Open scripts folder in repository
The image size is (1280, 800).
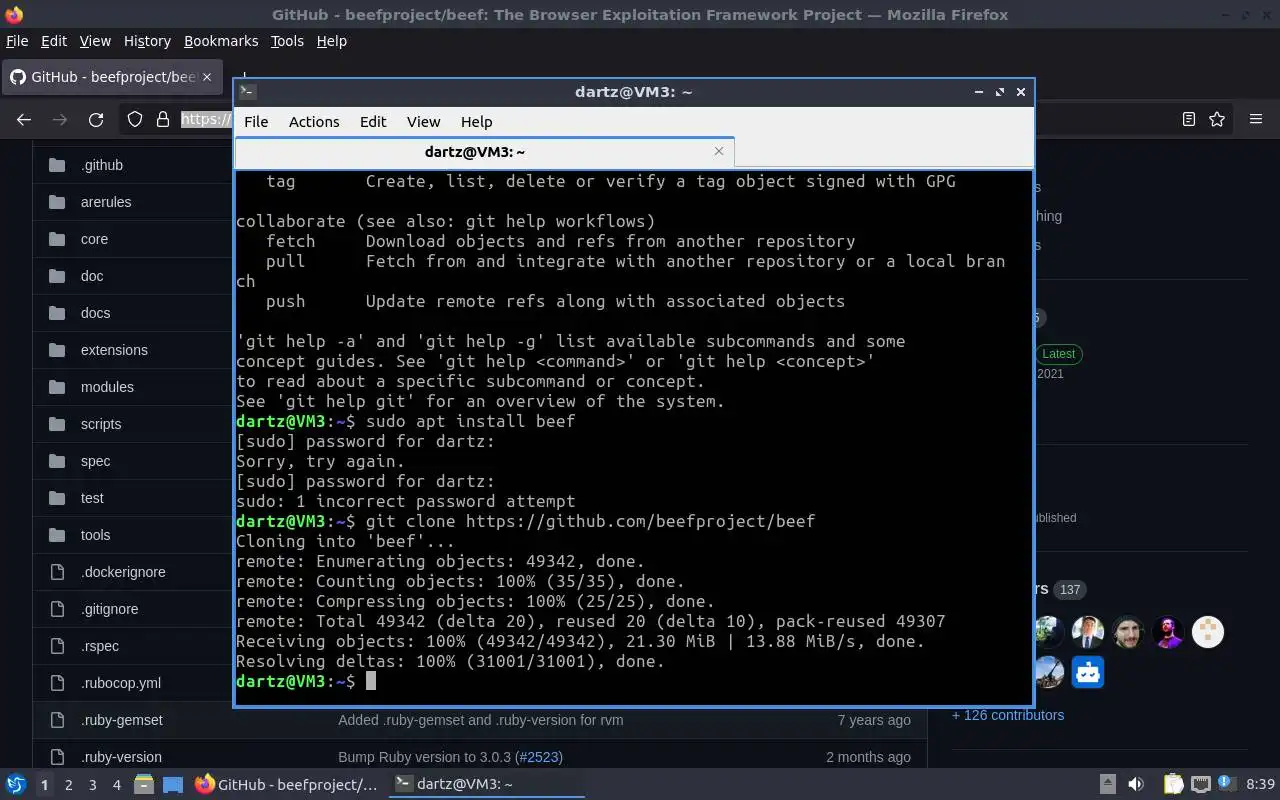pyautogui.click(x=101, y=424)
